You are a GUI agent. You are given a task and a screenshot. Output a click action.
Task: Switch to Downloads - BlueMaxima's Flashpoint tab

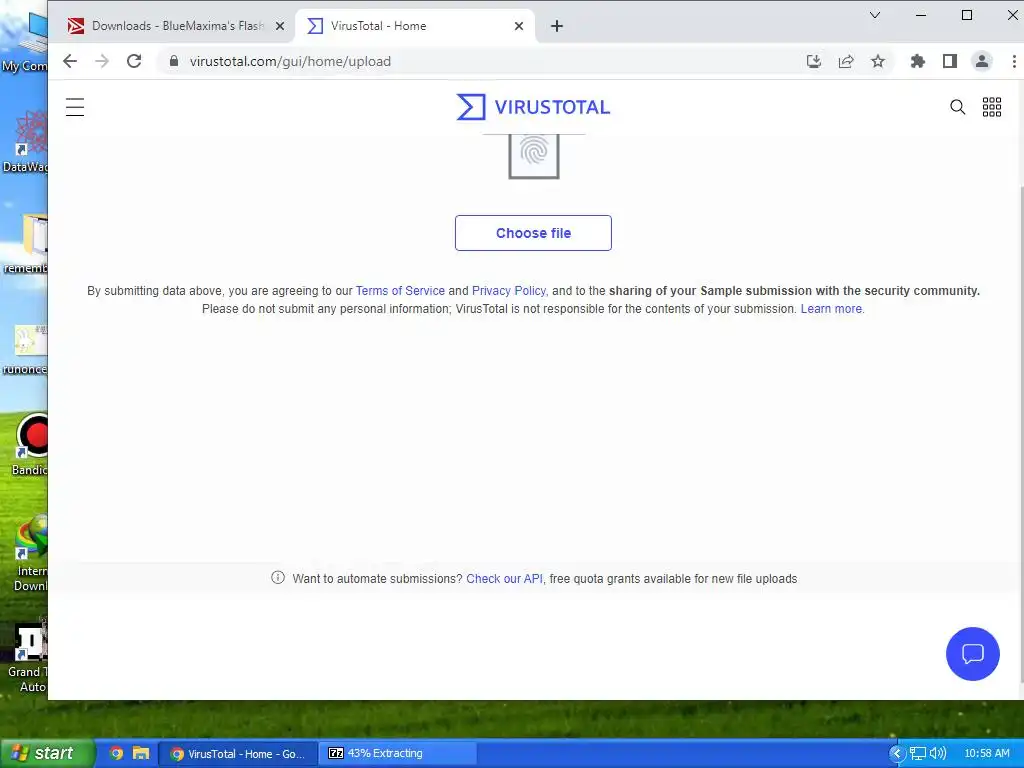176,26
